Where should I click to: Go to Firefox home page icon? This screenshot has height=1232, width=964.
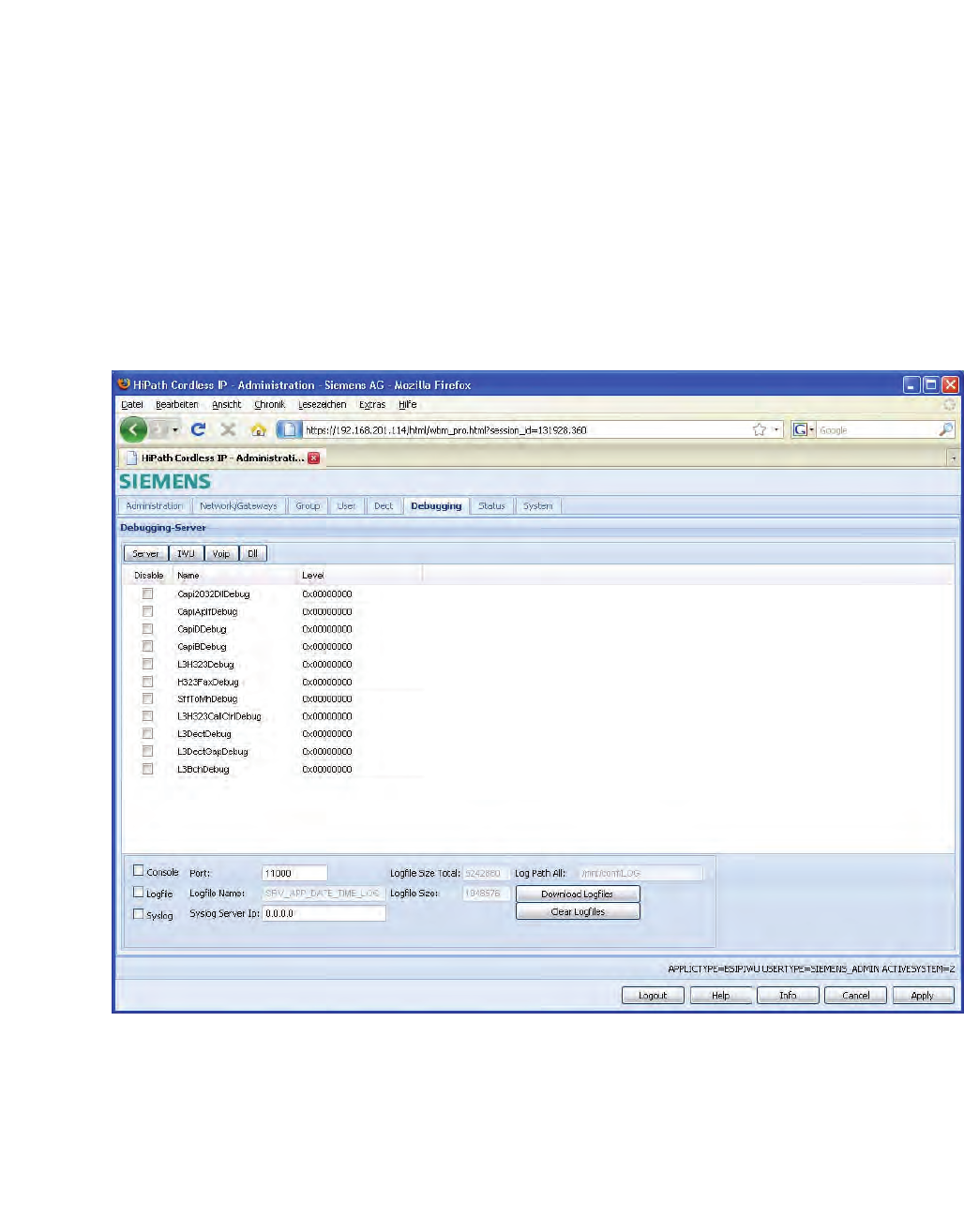259,429
